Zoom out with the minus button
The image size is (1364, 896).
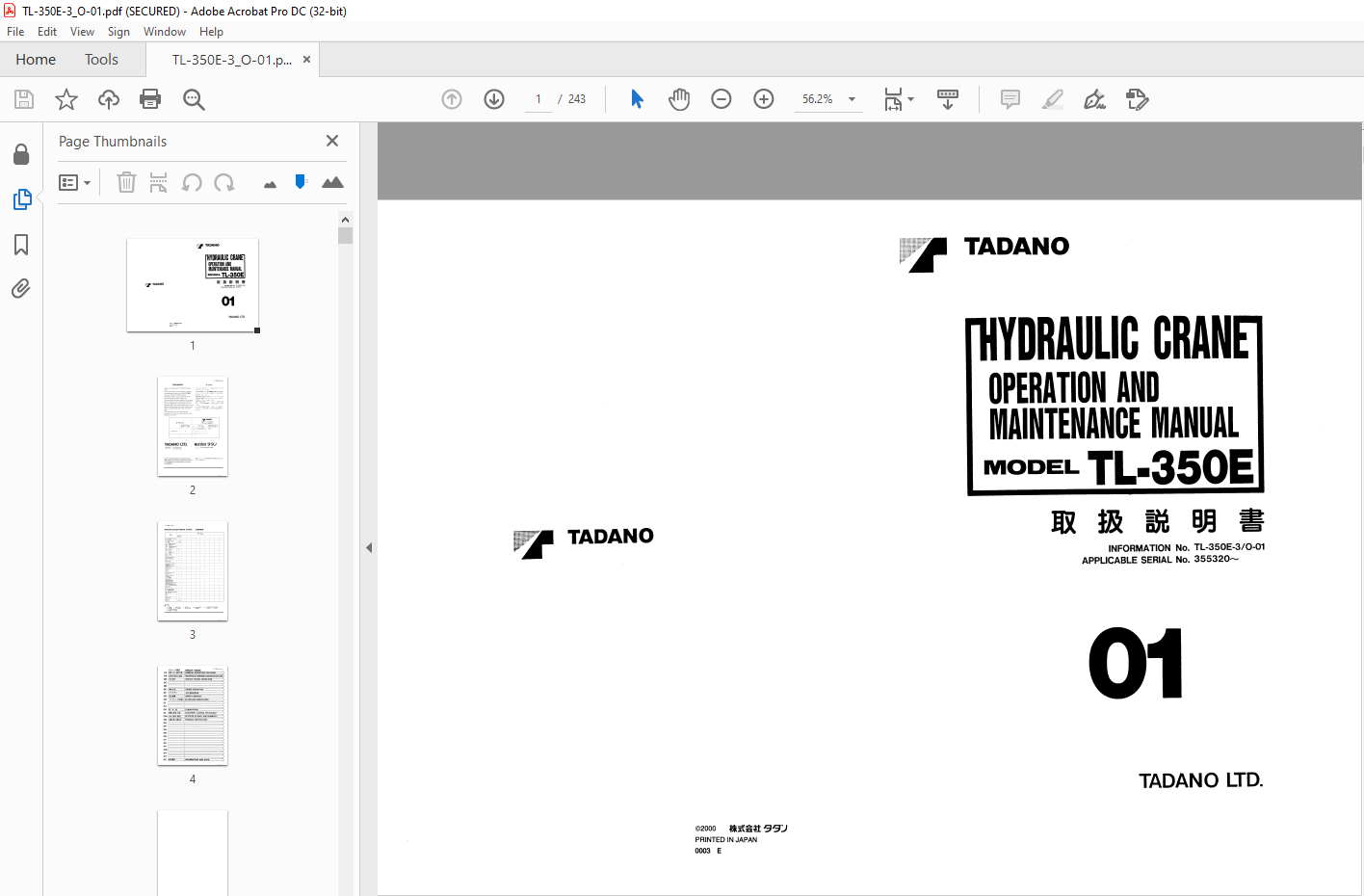[x=721, y=99]
